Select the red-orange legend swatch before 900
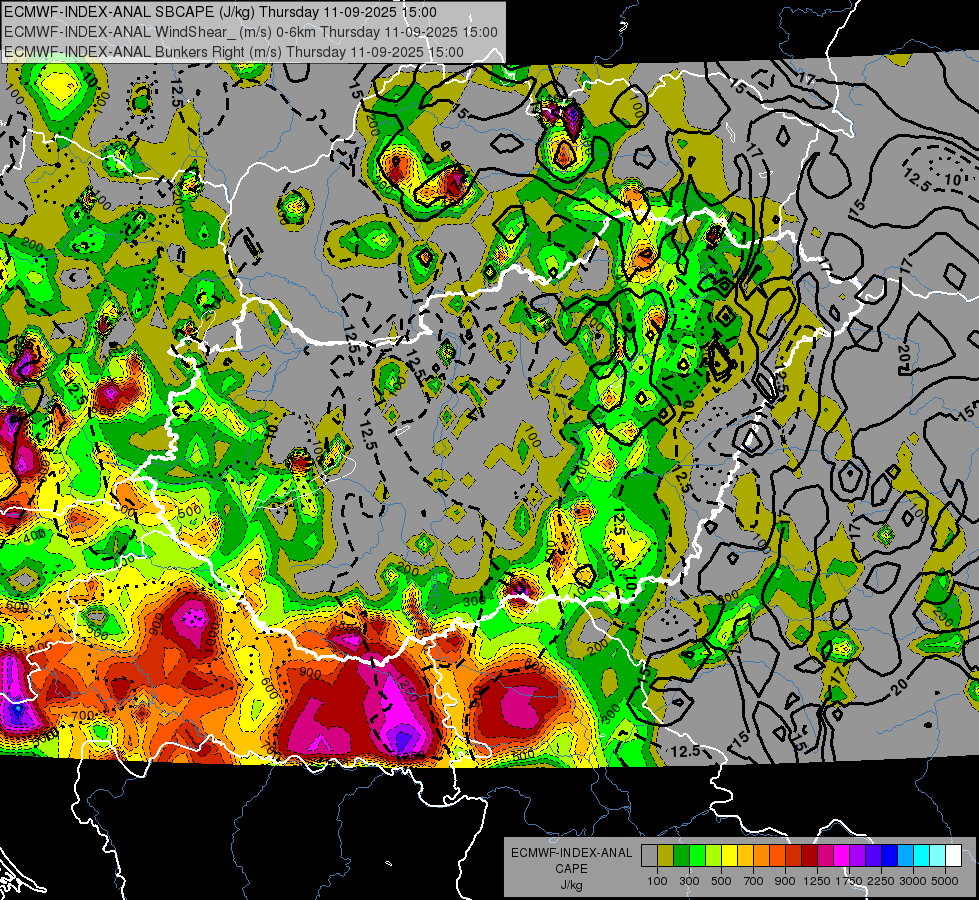The image size is (979, 900). [777, 856]
